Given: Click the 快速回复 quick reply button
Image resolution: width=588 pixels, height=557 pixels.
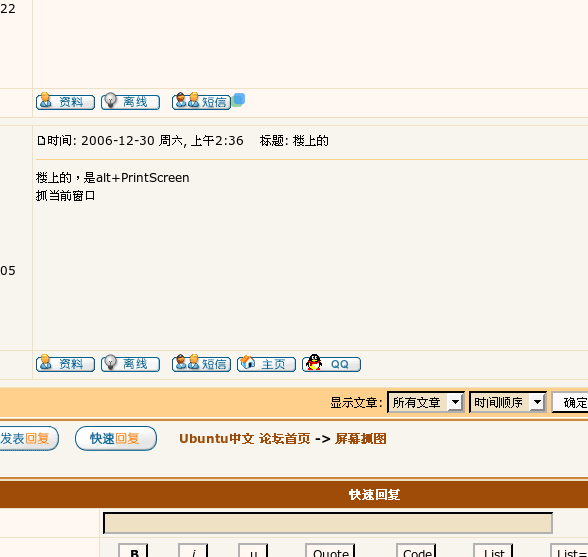Looking at the screenshot, I should point(116,438).
